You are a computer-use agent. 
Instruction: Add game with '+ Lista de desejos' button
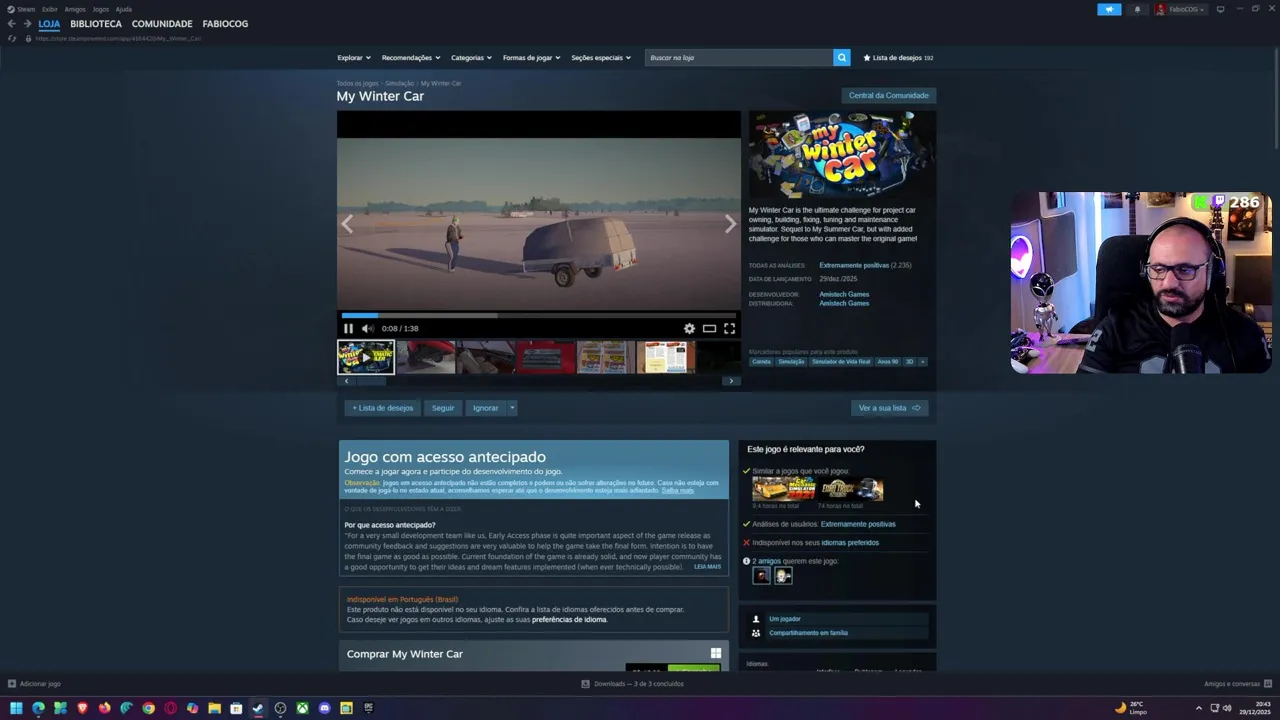point(382,408)
